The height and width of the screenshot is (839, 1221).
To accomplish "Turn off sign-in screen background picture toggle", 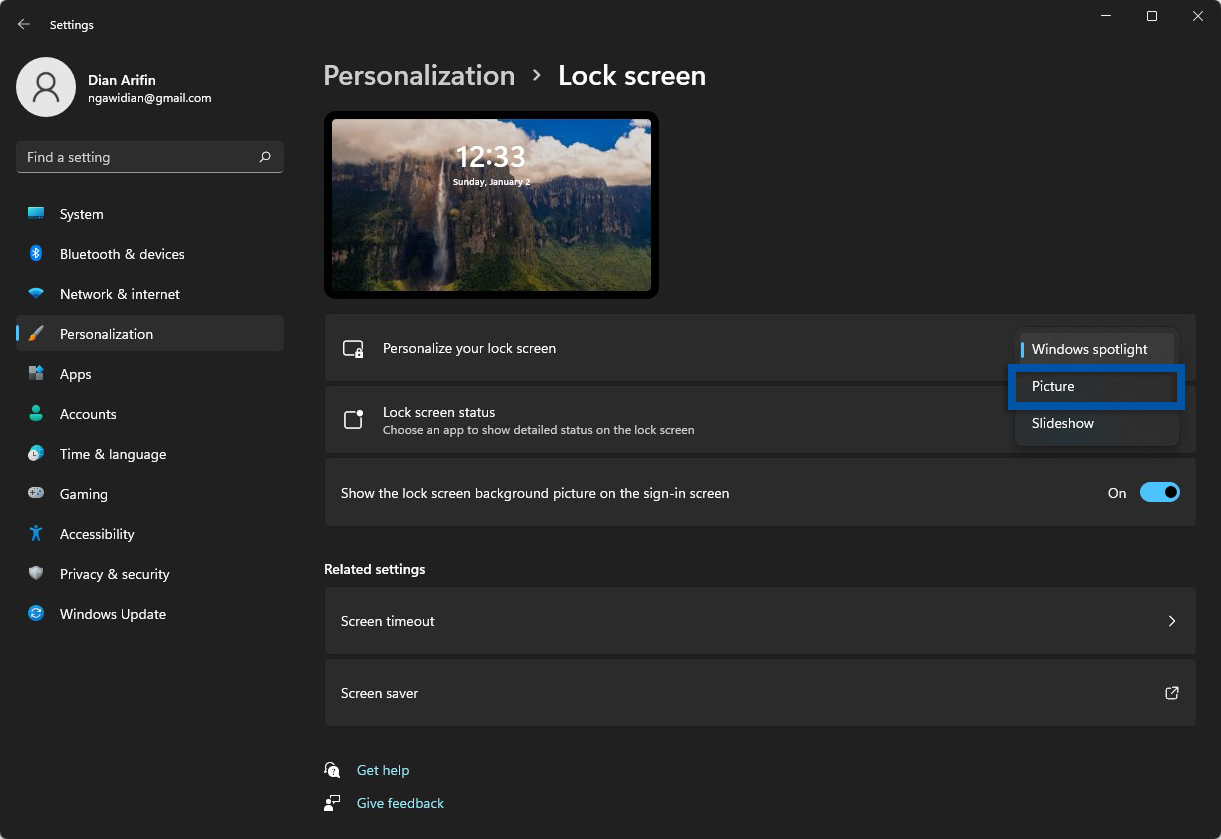I will coord(1159,493).
